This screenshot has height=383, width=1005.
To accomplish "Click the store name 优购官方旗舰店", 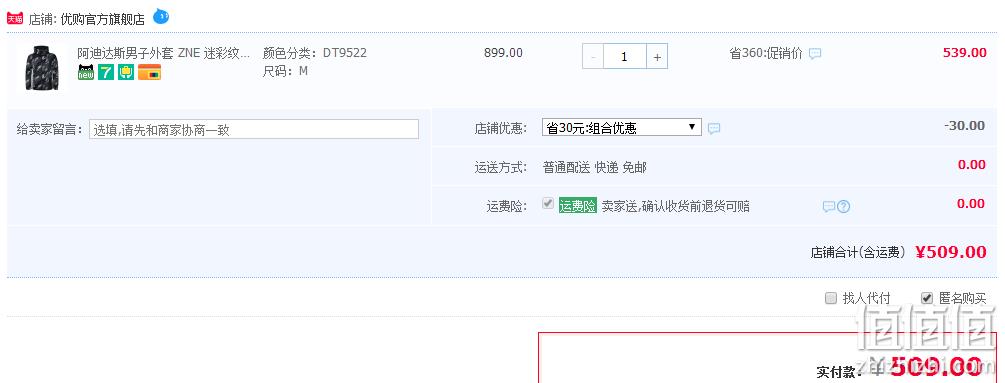I will pos(103,19).
